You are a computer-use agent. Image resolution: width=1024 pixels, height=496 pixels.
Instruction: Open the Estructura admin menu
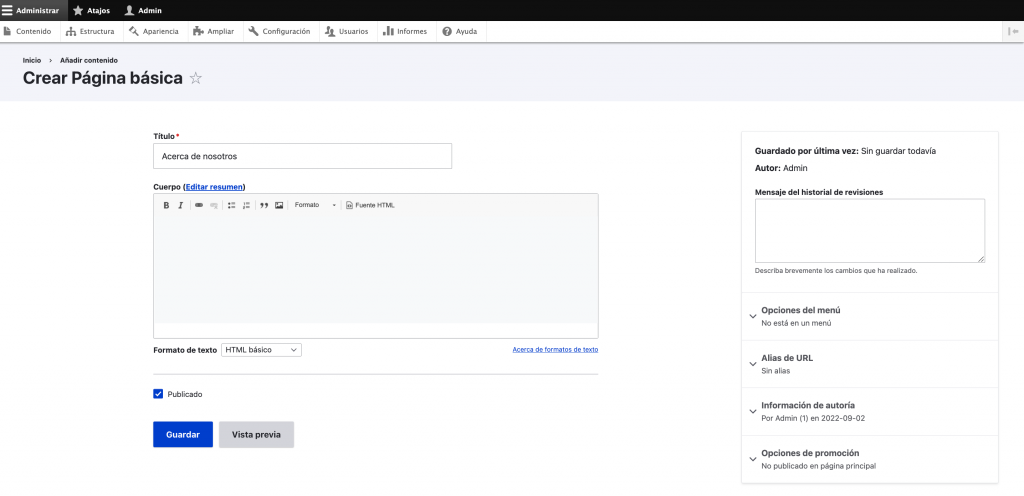click(x=90, y=31)
